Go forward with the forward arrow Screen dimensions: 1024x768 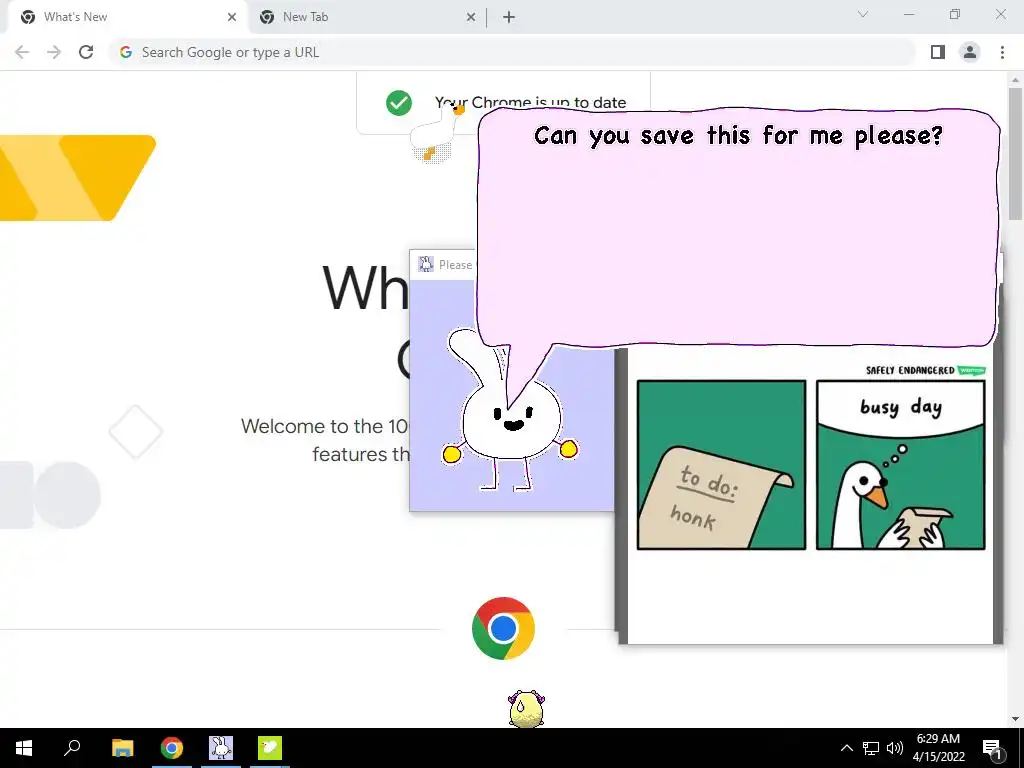coord(54,52)
